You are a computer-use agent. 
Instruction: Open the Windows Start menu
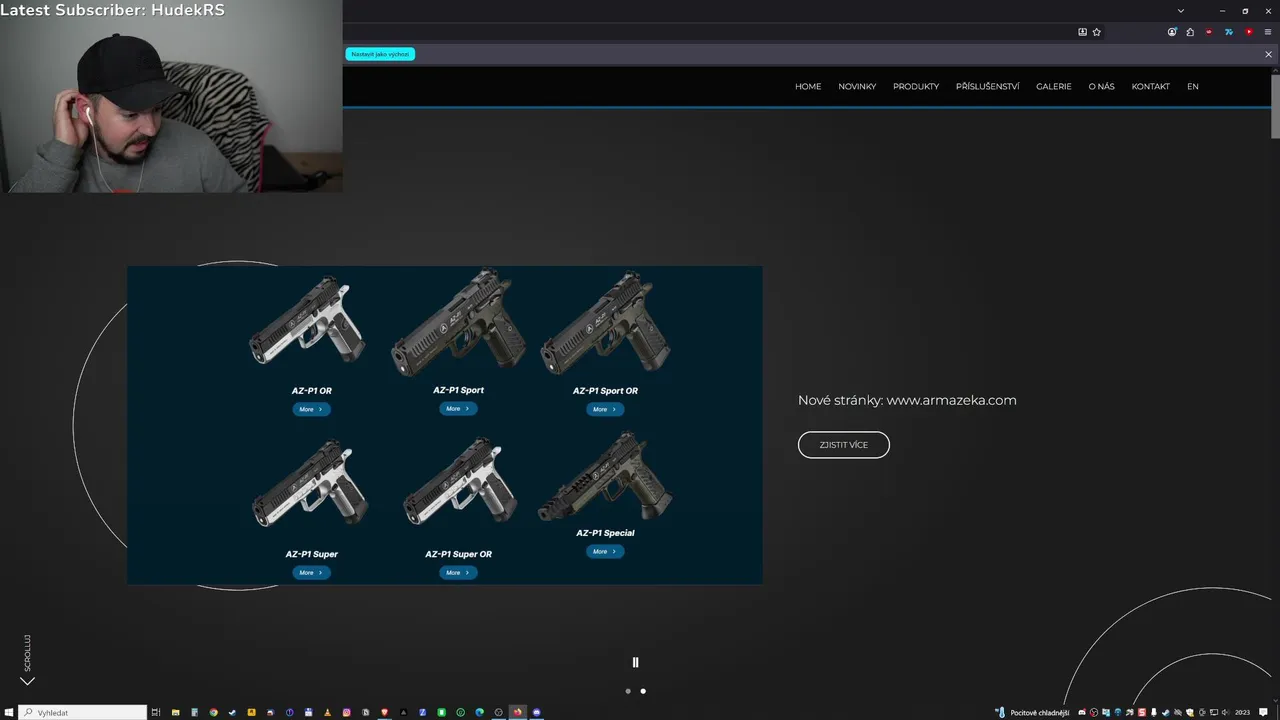coord(9,712)
